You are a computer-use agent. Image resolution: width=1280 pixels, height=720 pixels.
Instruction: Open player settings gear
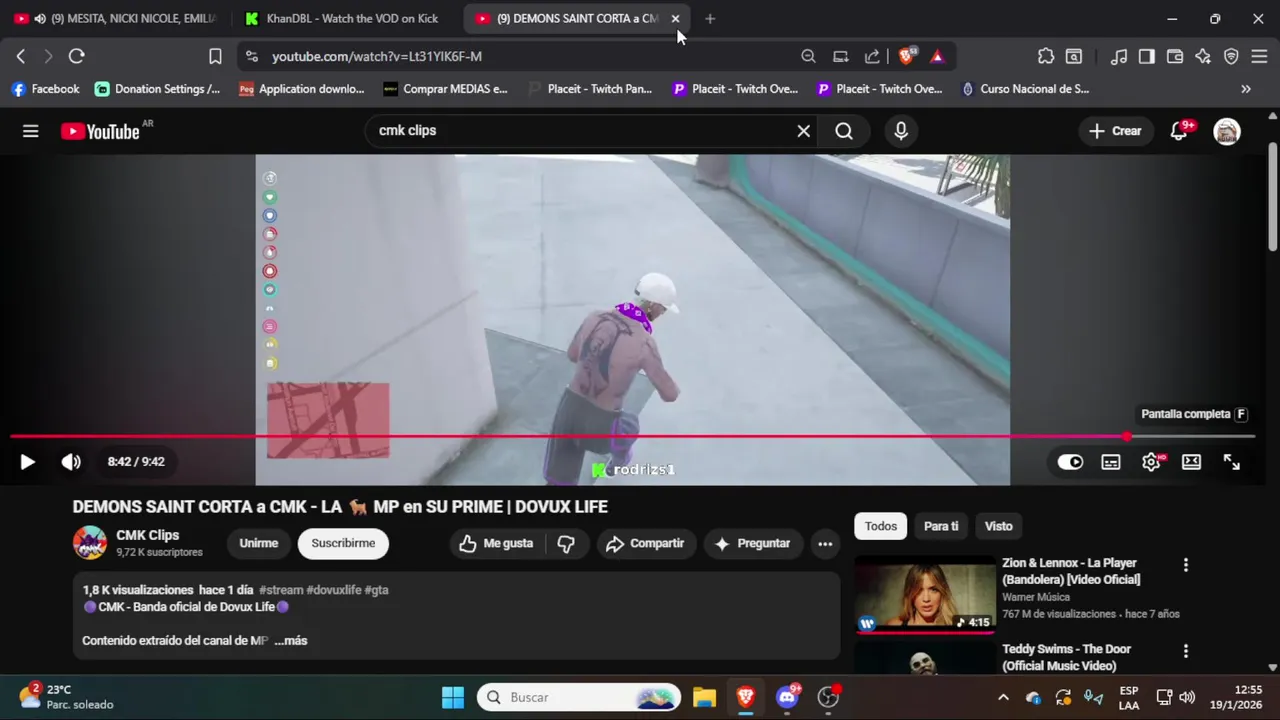point(1151,462)
